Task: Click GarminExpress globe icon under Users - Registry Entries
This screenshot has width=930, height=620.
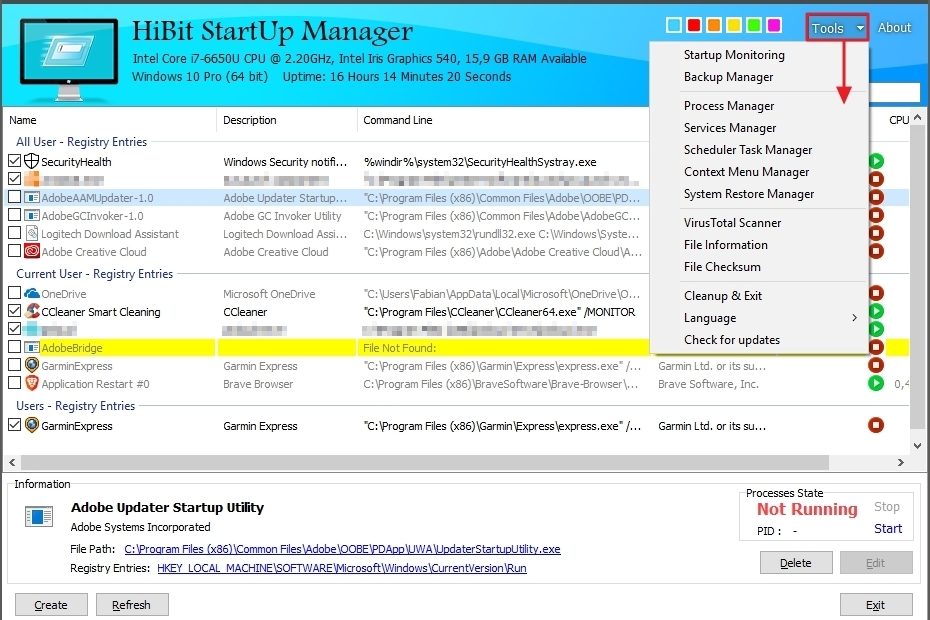Action: (x=31, y=425)
